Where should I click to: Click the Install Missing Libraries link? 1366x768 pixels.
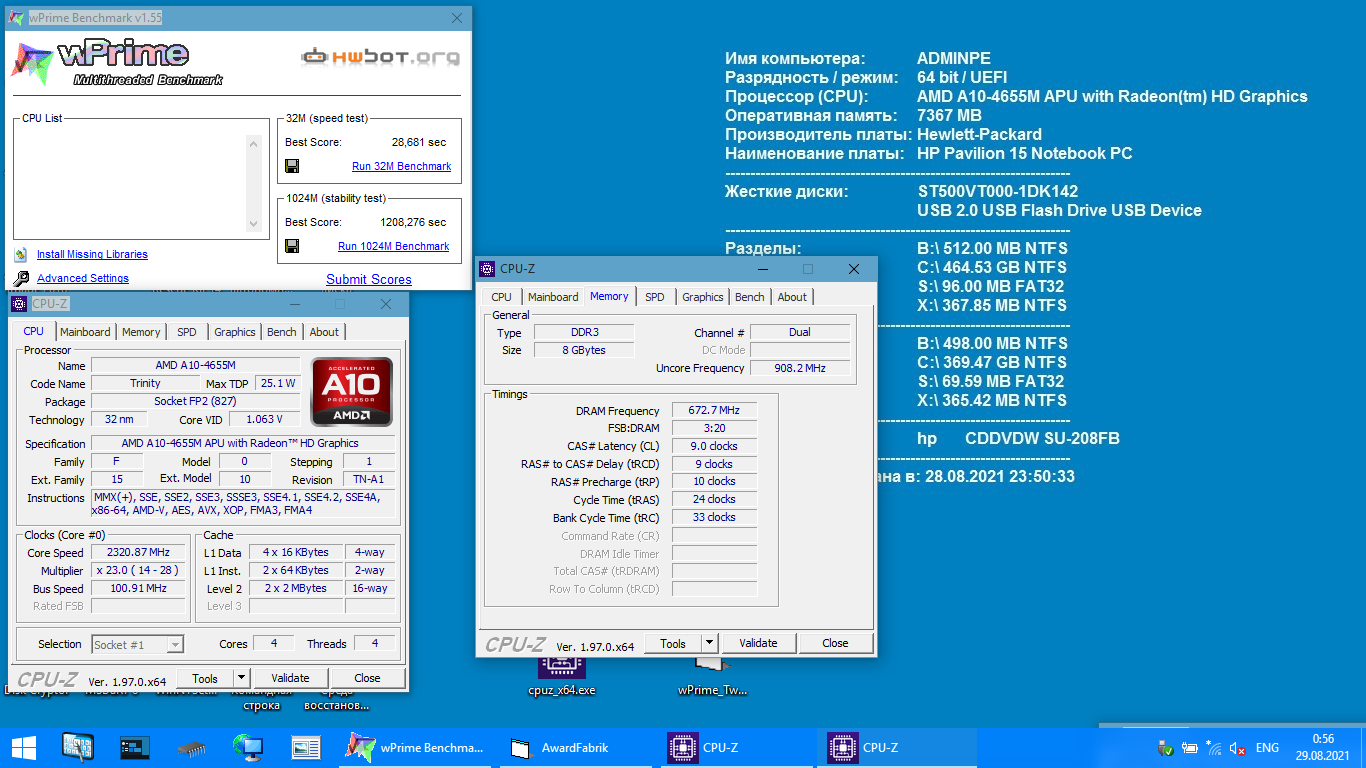92,254
